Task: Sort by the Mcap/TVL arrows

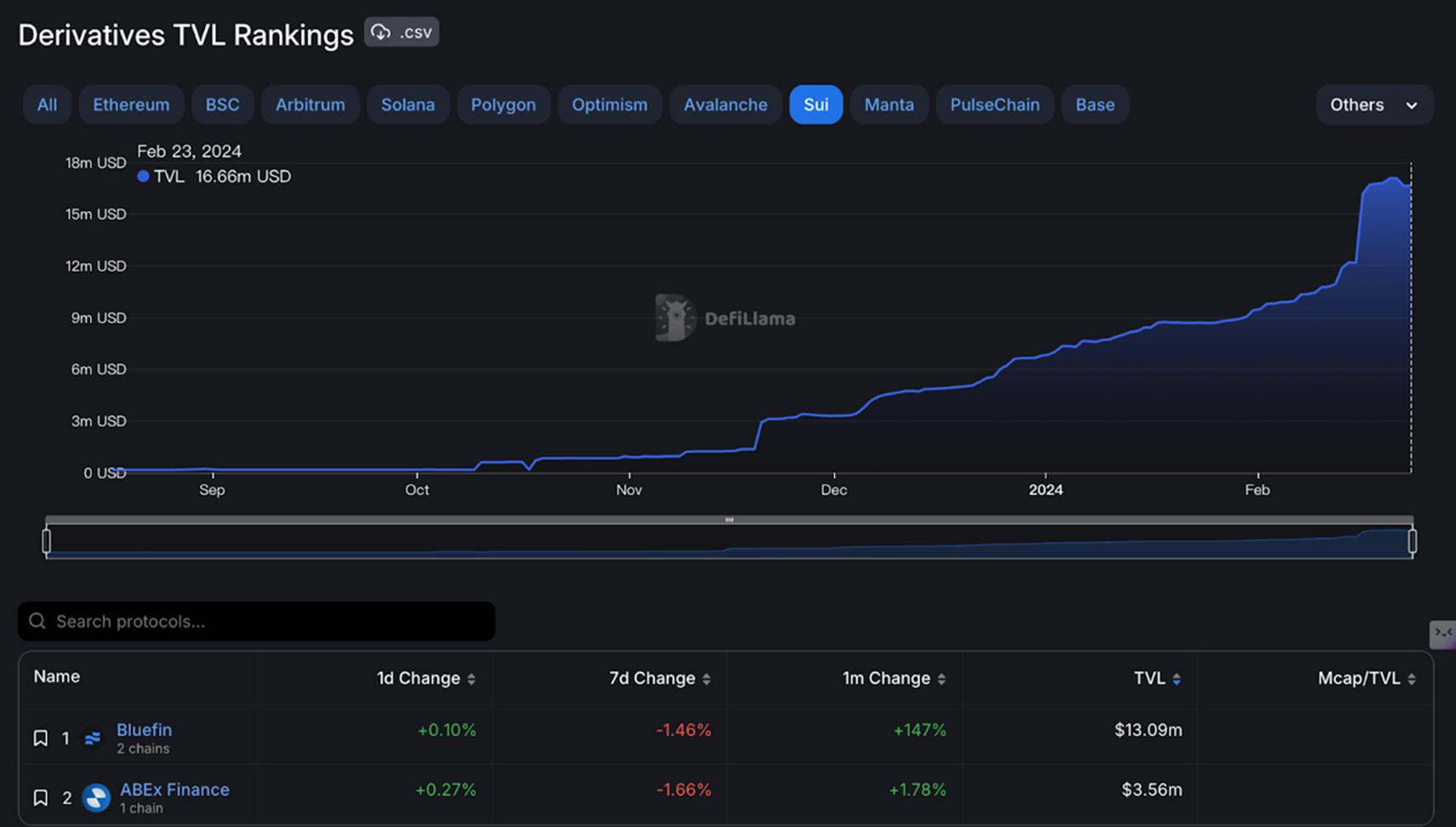Action: coord(1412,679)
